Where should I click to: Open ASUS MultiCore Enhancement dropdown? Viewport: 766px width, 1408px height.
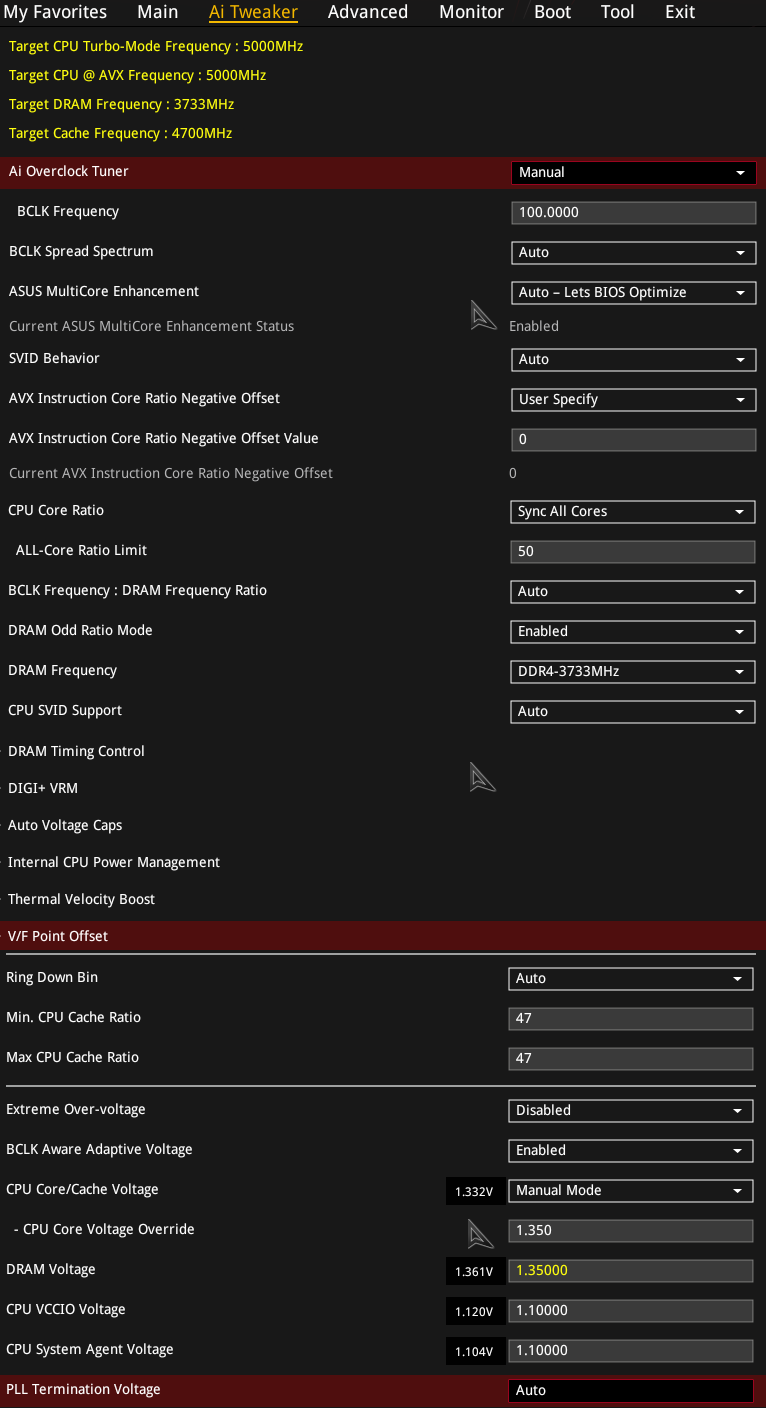[x=633, y=292]
